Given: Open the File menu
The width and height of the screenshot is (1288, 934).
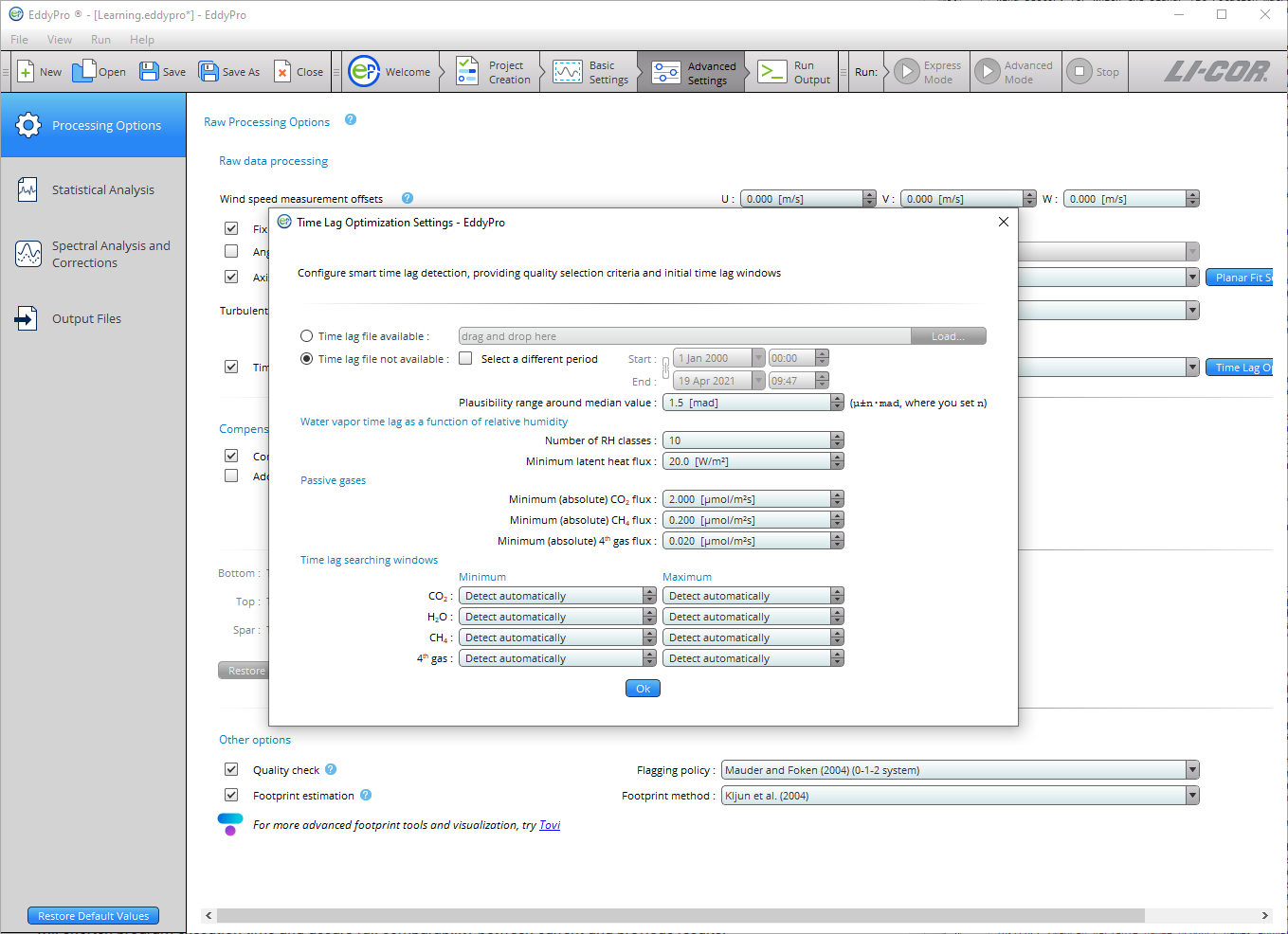Looking at the screenshot, I should [x=19, y=40].
